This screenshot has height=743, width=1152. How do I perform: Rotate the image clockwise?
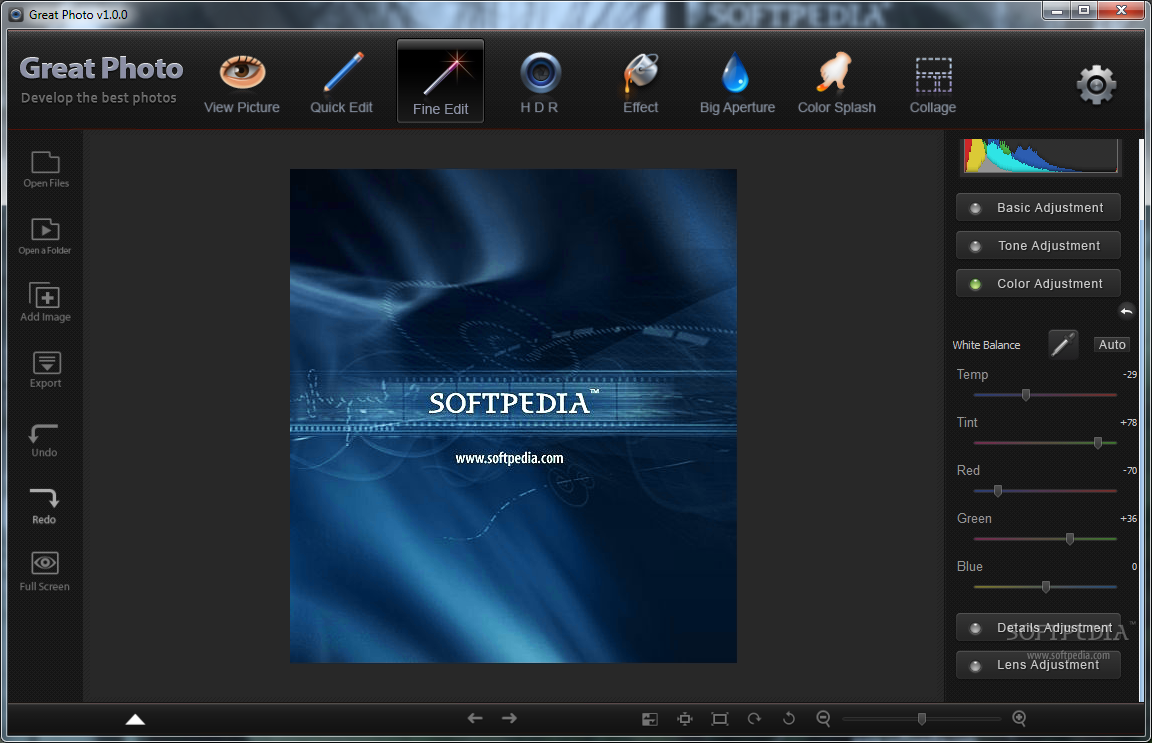754,719
